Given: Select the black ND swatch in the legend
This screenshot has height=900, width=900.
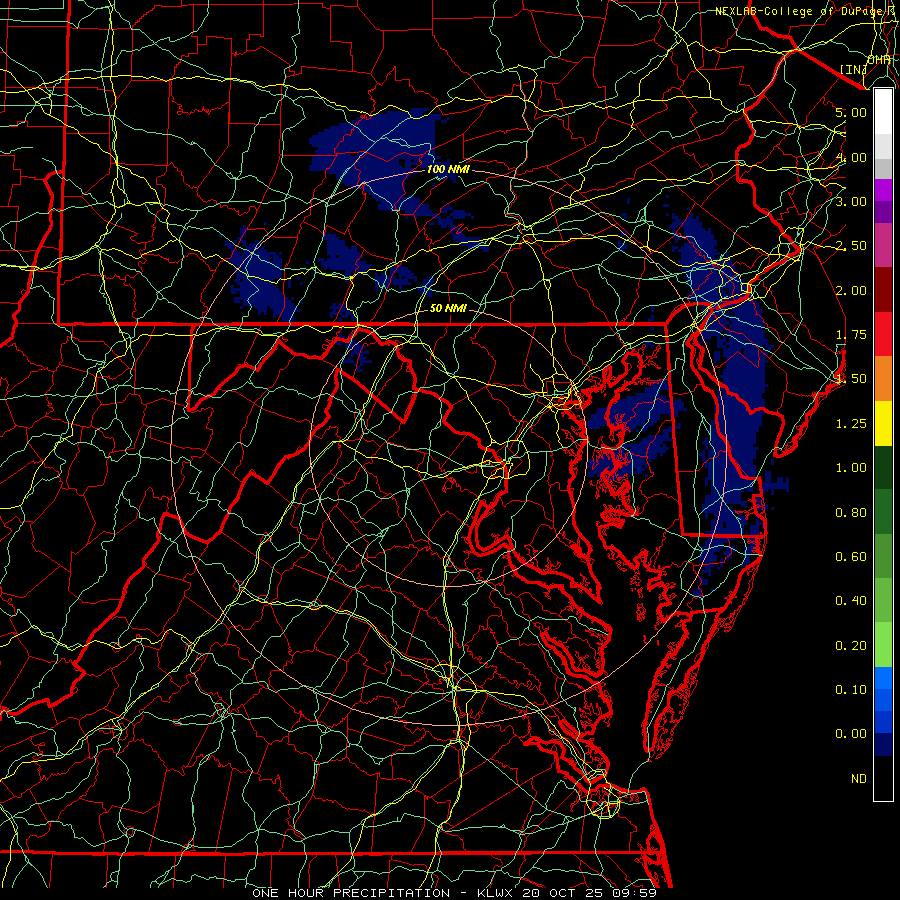Looking at the screenshot, I should 883,778.
